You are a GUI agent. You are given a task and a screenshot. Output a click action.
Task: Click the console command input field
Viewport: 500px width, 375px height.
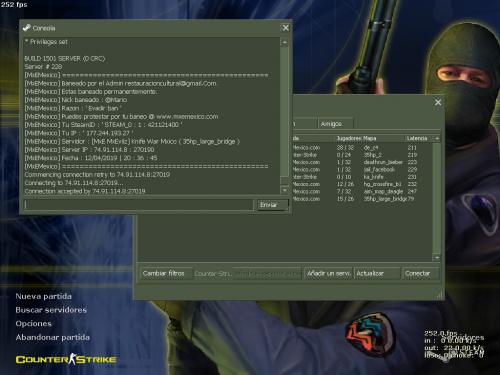click(x=139, y=205)
